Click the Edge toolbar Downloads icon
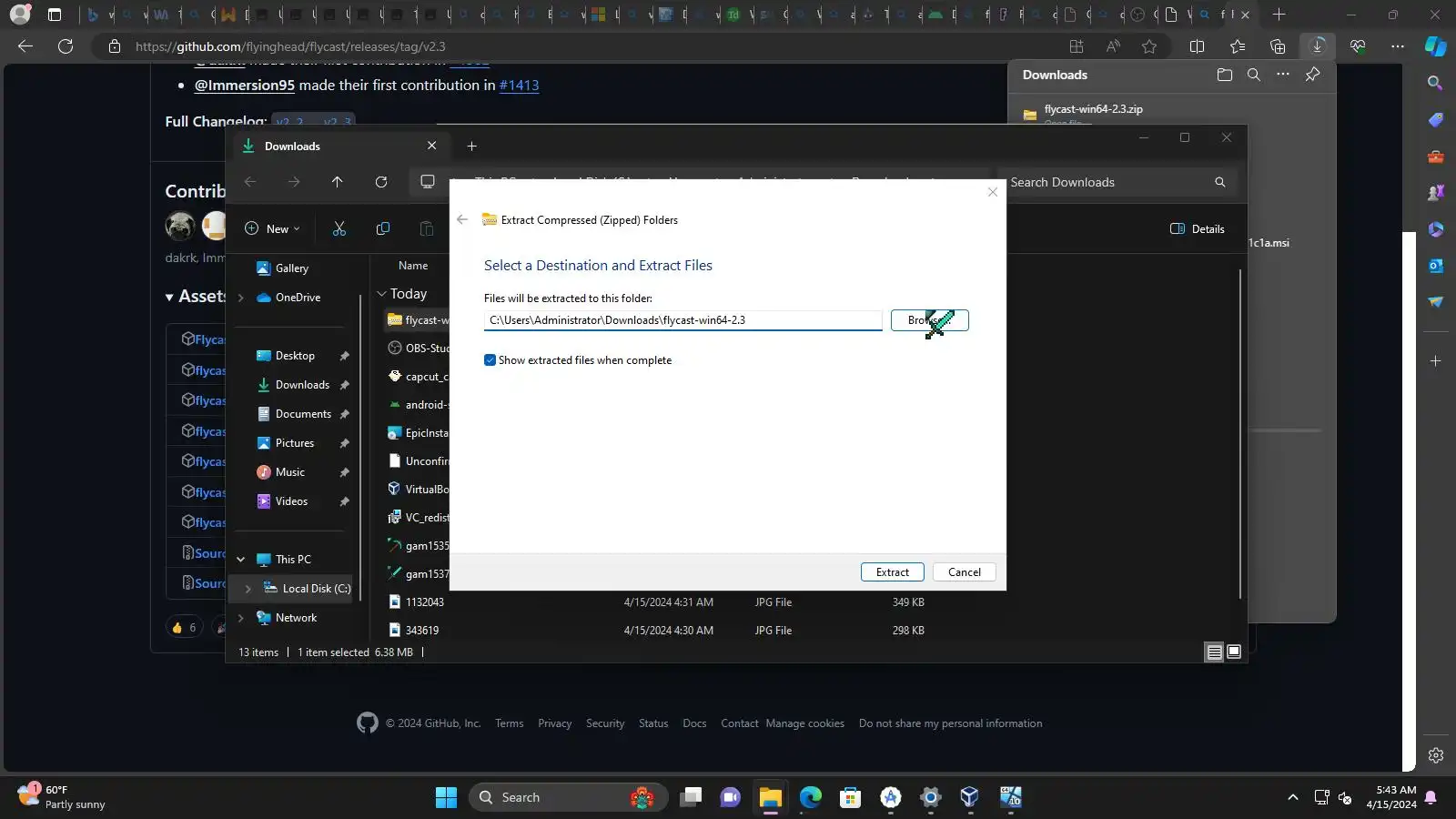The width and height of the screenshot is (1456, 819). click(1318, 46)
